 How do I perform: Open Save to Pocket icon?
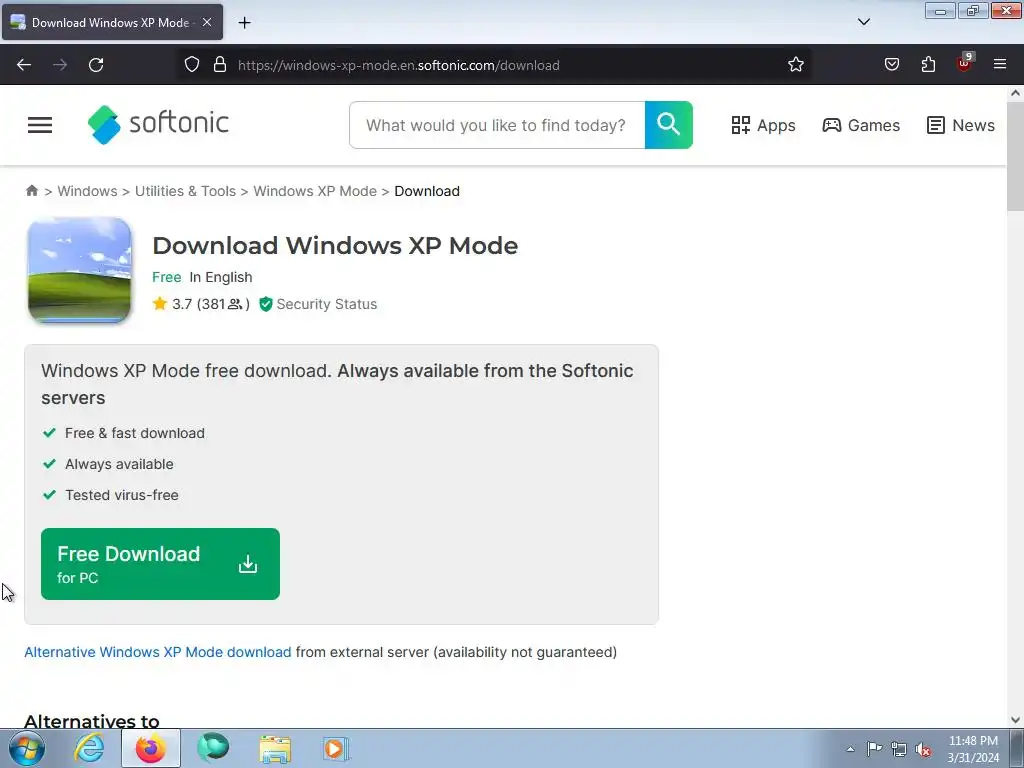coord(891,65)
